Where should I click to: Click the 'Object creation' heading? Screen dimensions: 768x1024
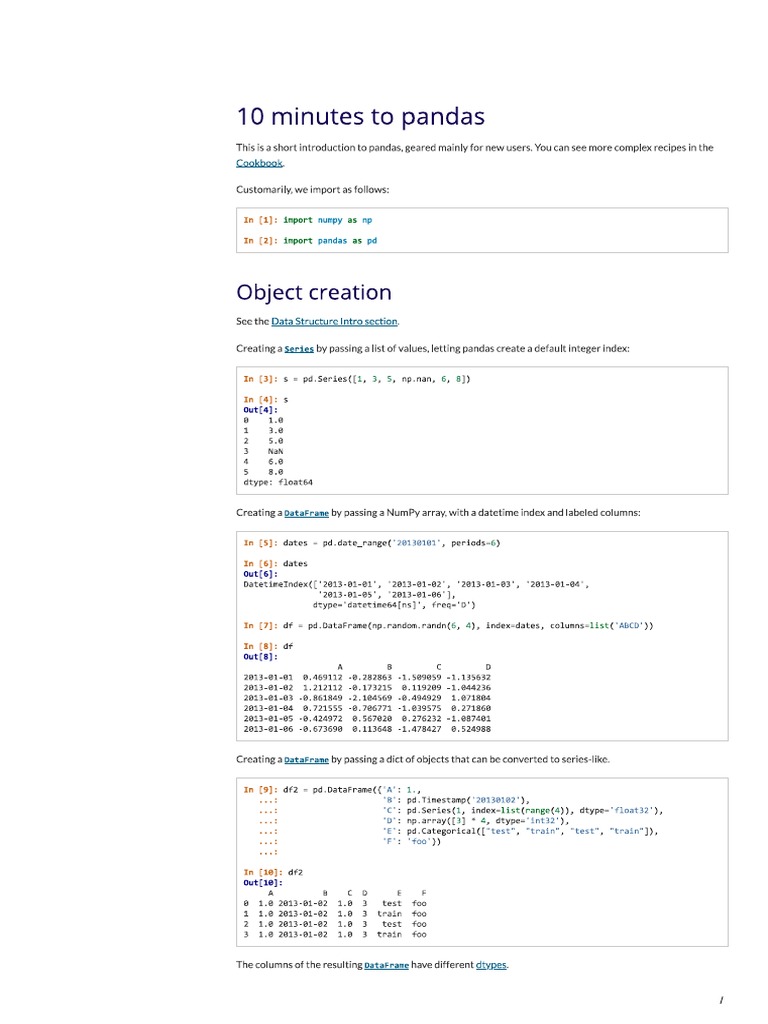[x=314, y=292]
